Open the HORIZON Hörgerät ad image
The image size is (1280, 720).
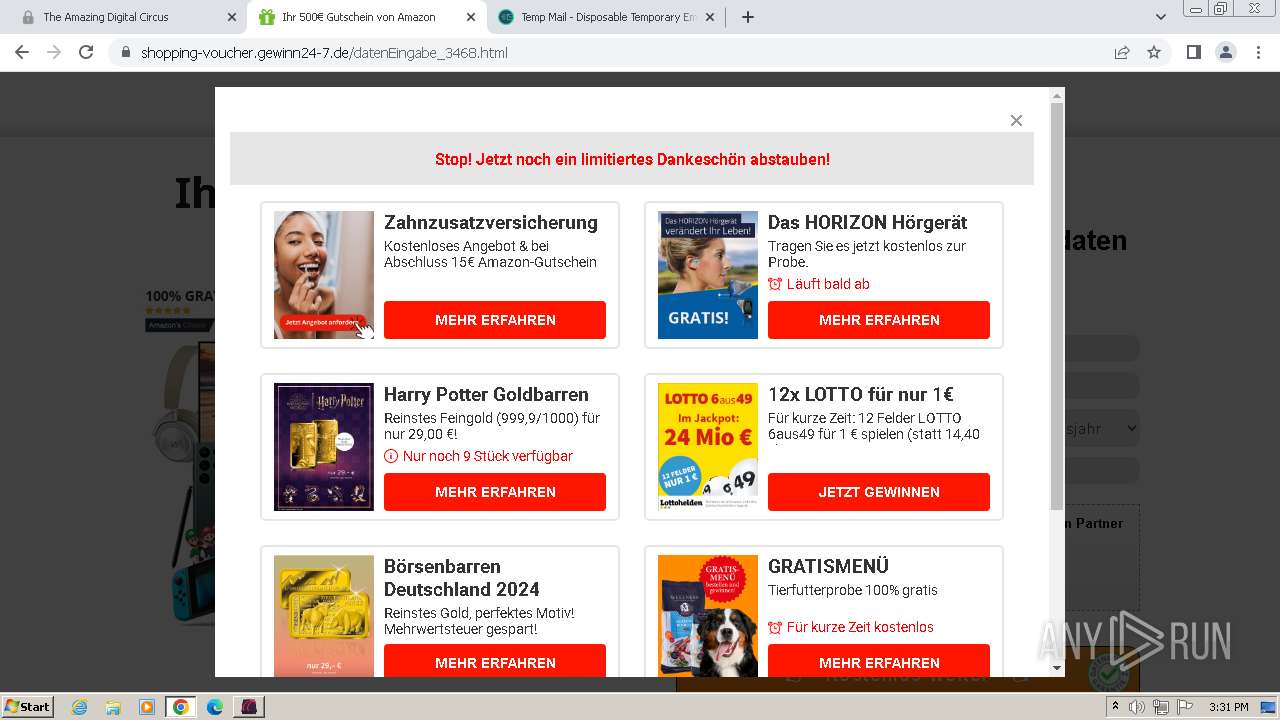tap(708, 275)
